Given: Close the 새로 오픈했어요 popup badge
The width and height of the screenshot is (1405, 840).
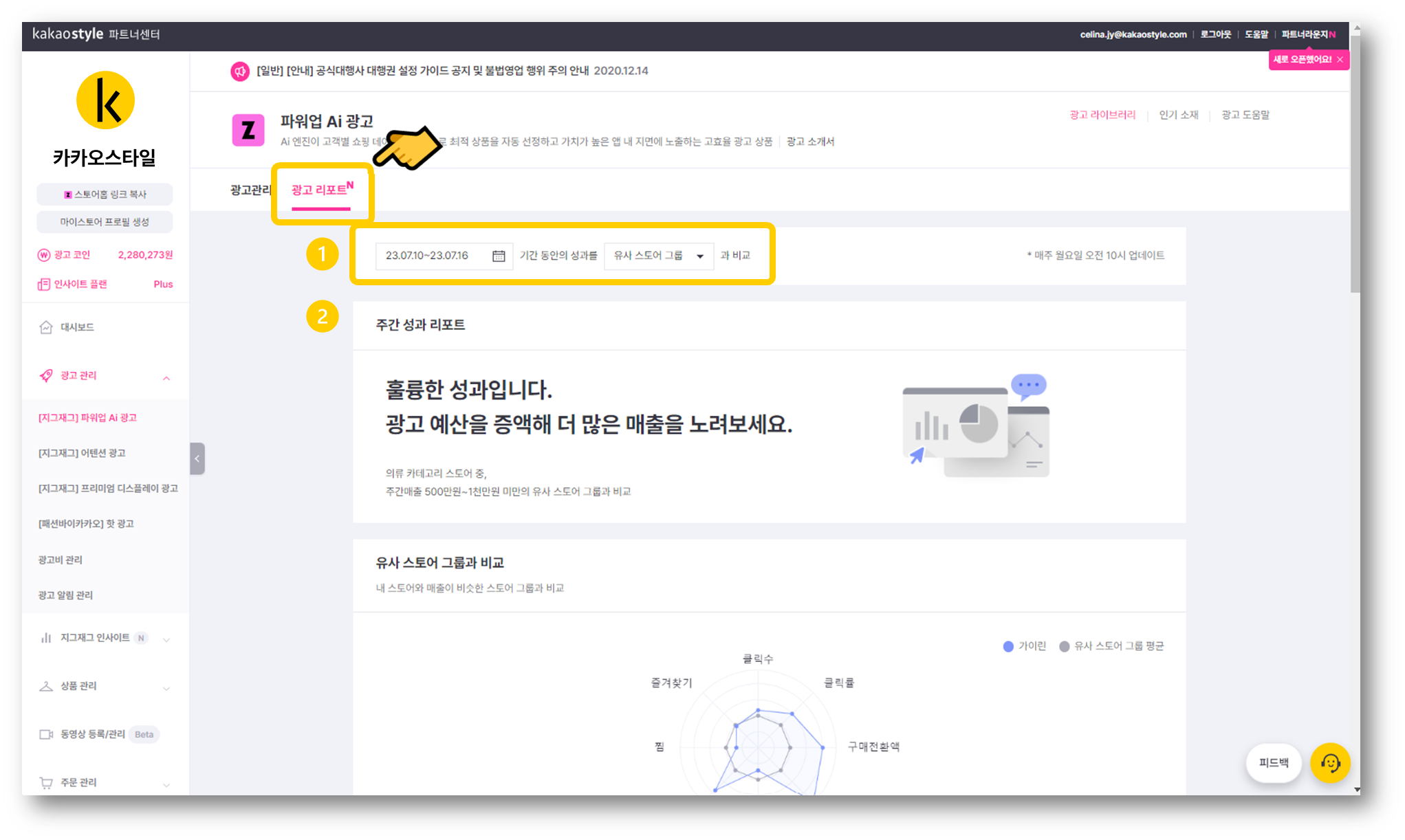Looking at the screenshot, I should pos(1340,60).
